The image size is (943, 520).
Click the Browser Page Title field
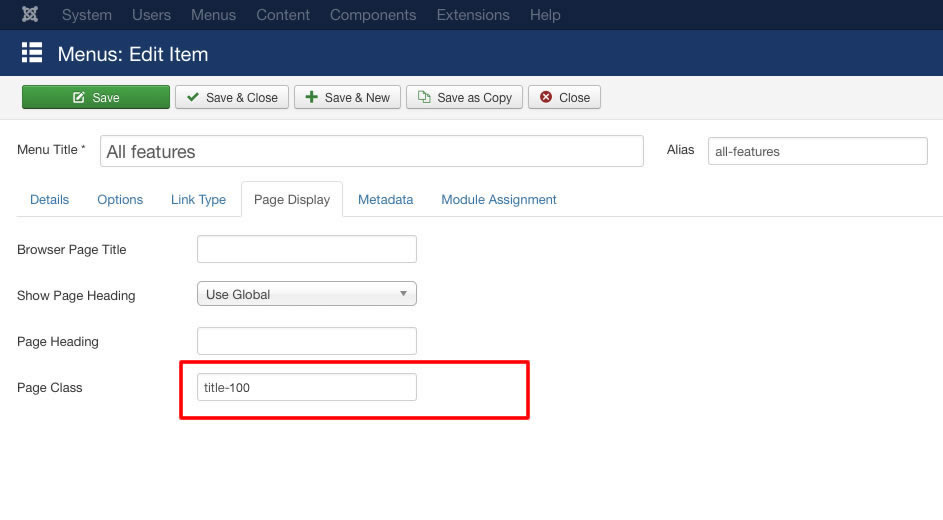click(x=307, y=249)
